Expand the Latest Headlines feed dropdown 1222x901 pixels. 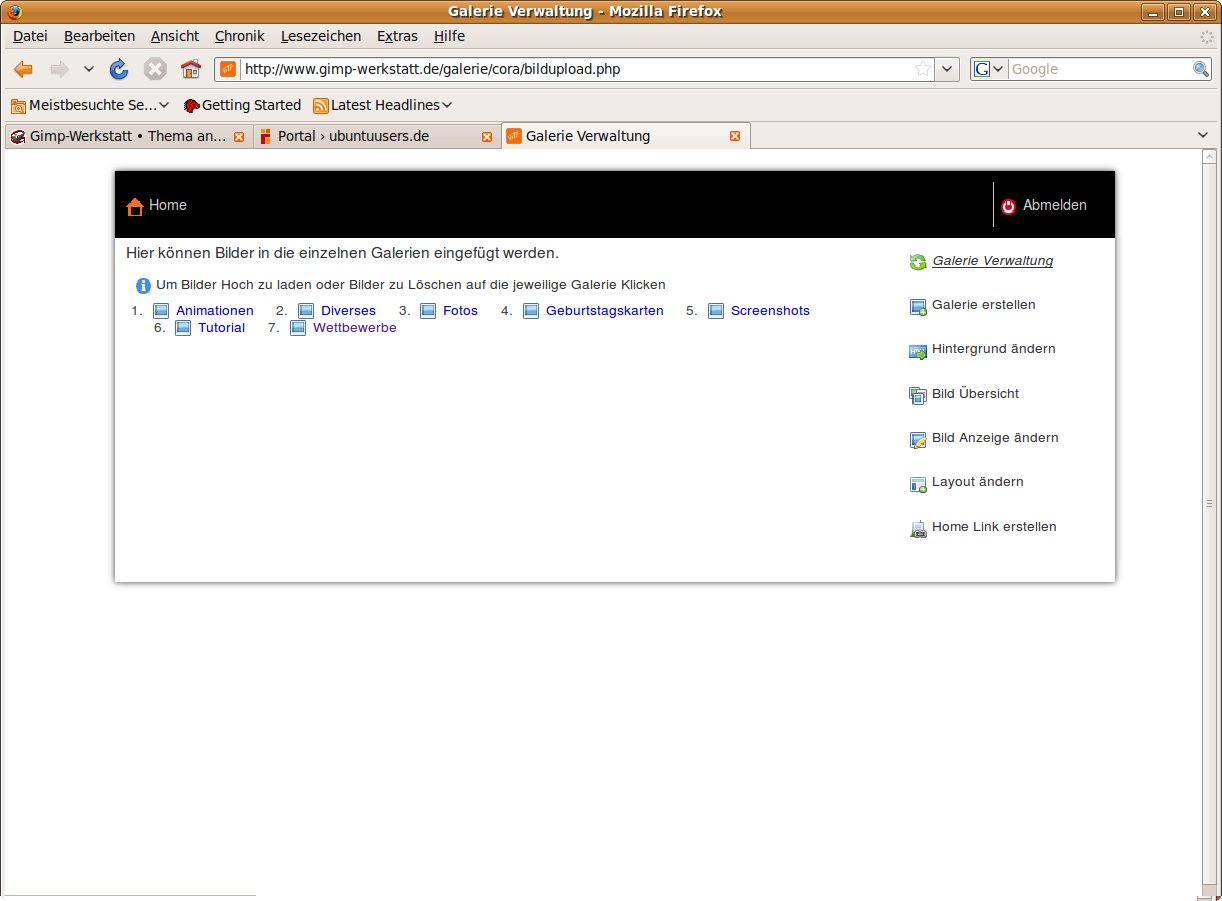tap(383, 105)
